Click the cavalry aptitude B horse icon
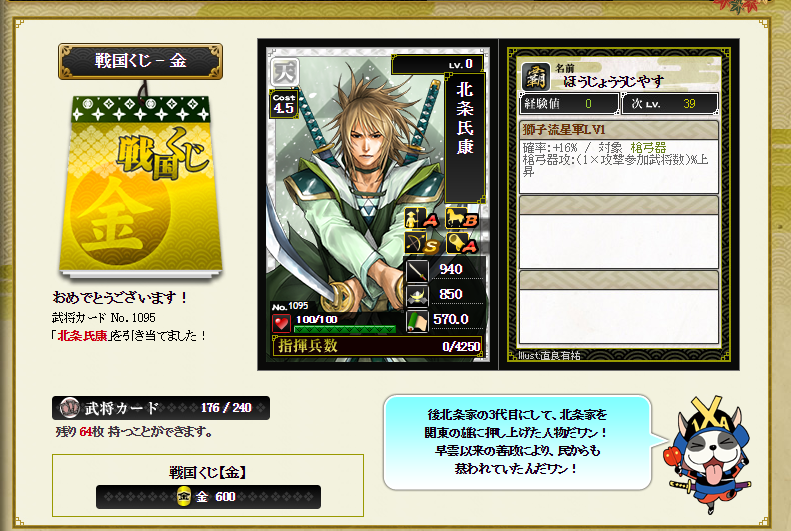The image size is (791, 531). pos(461,218)
